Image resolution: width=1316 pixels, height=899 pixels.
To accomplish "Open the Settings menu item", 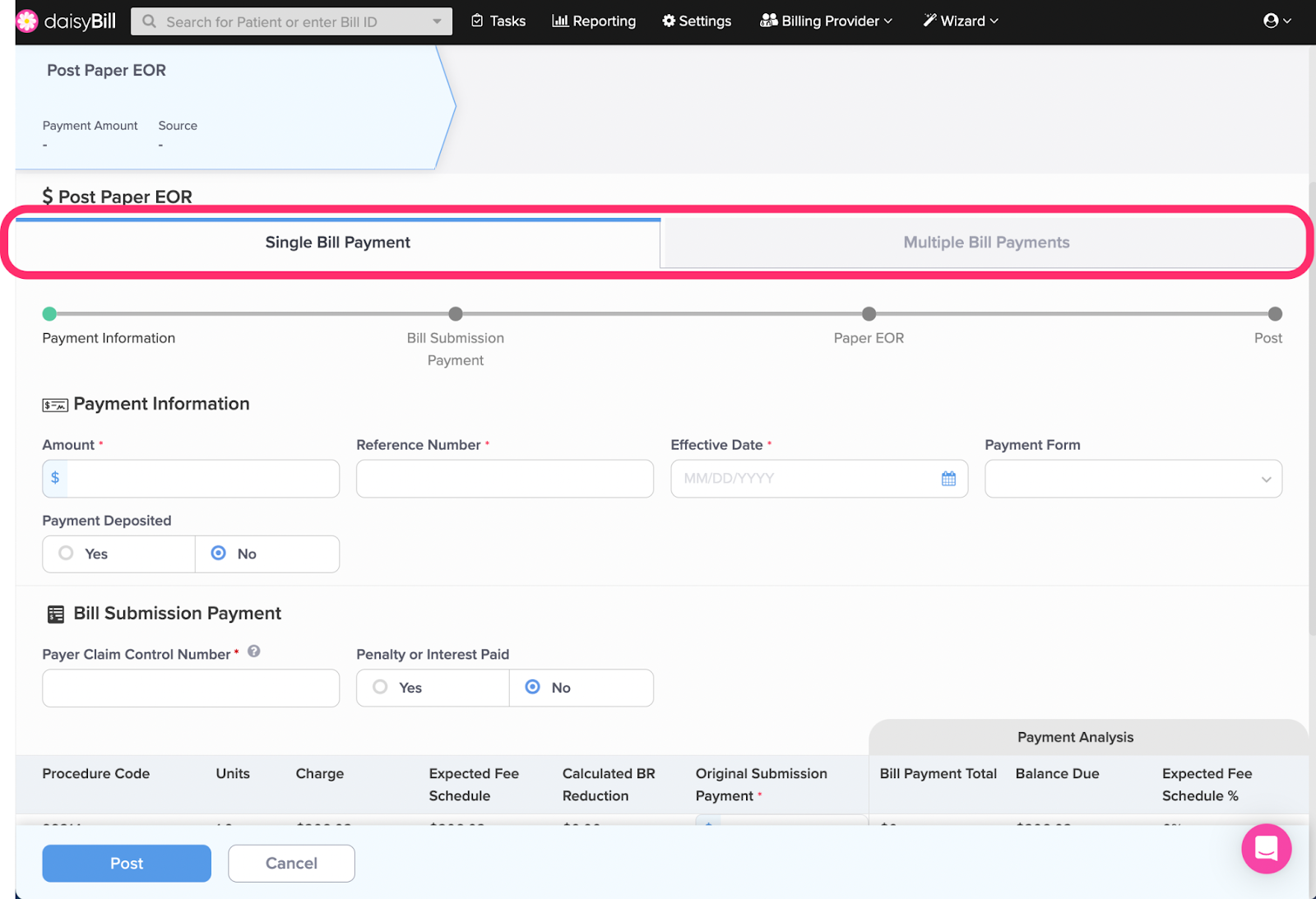I will [x=697, y=21].
